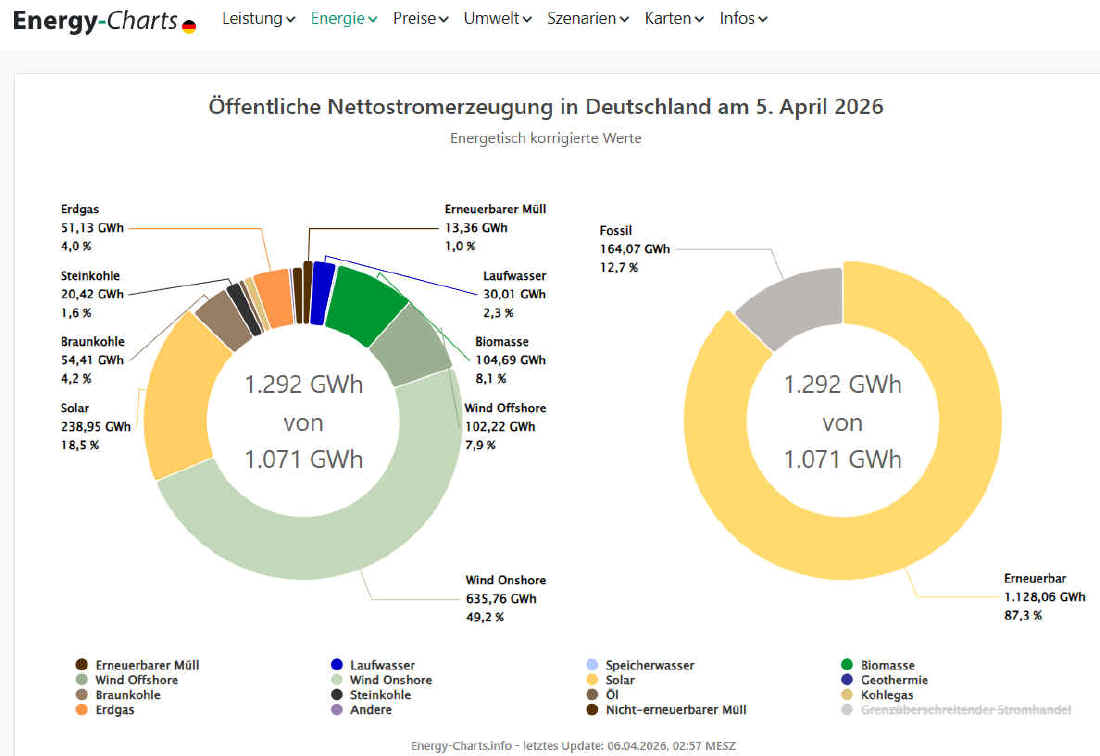Toggle Braunkohle legend entry

pyautogui.click(x=127, y=695)
